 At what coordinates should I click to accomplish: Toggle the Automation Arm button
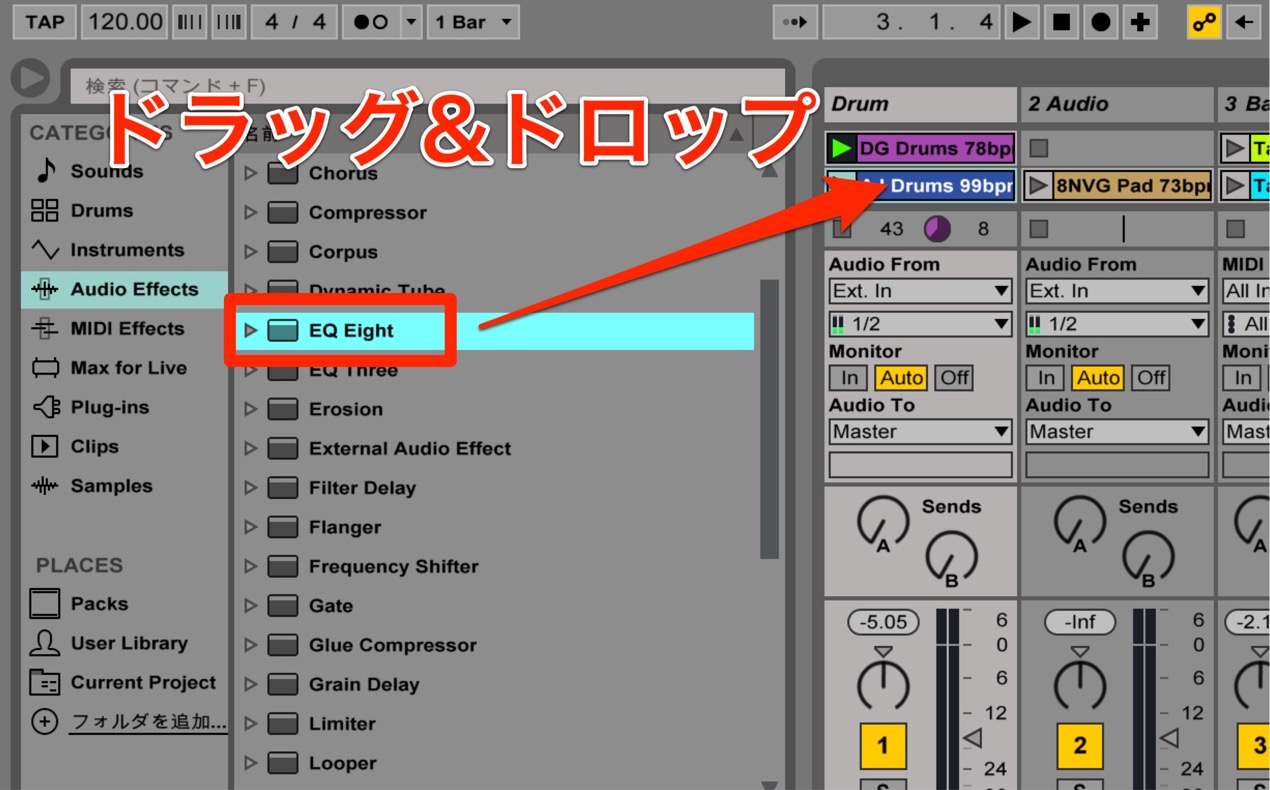[1204, 22]
